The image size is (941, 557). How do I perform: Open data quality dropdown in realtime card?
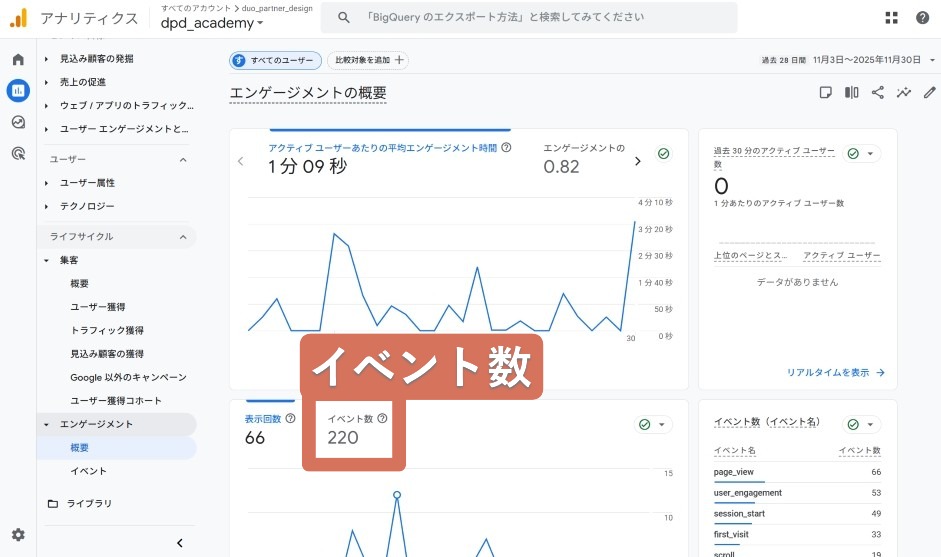pos(861,154)
